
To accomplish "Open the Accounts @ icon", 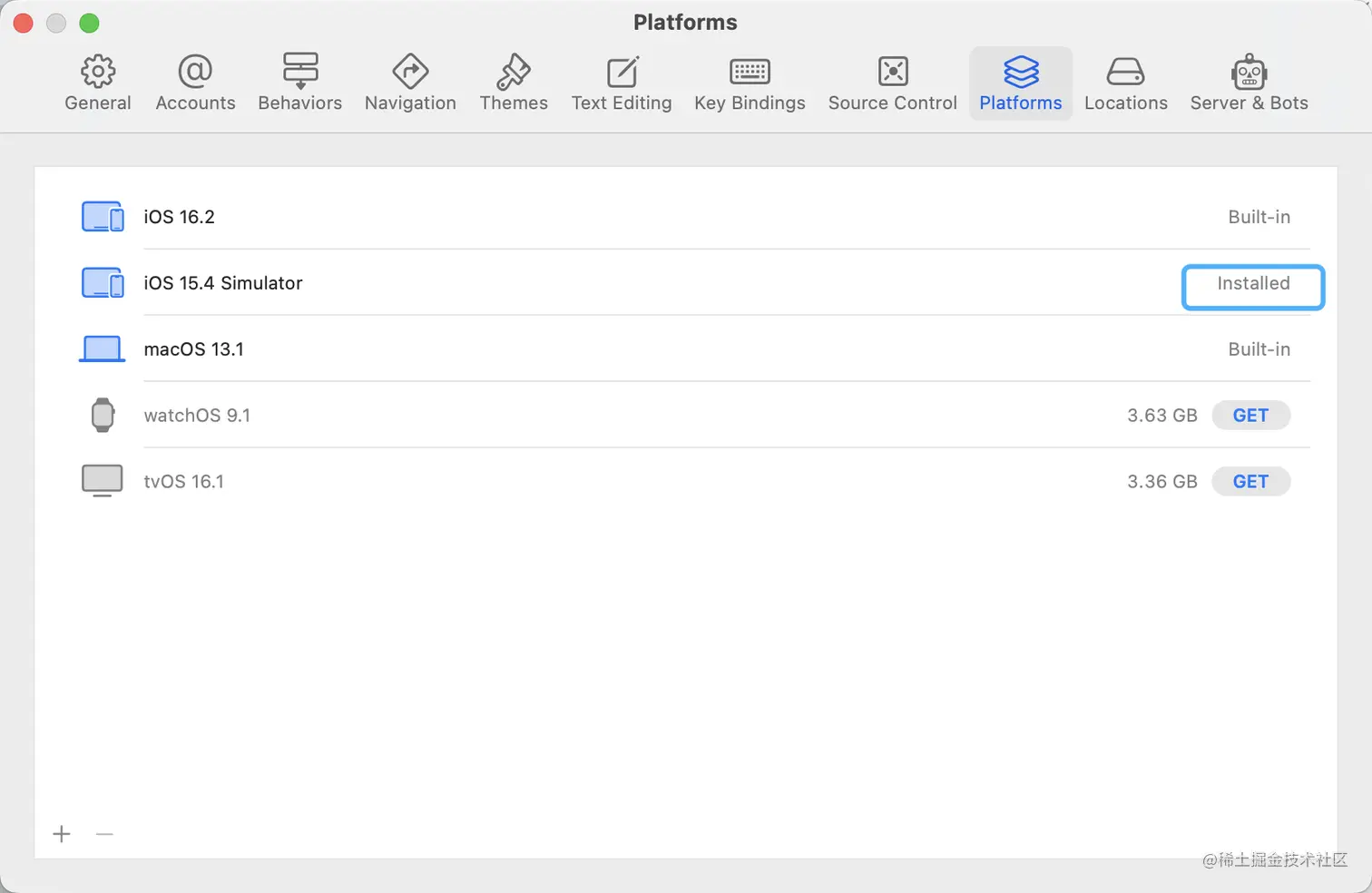I will click(195, 71).
